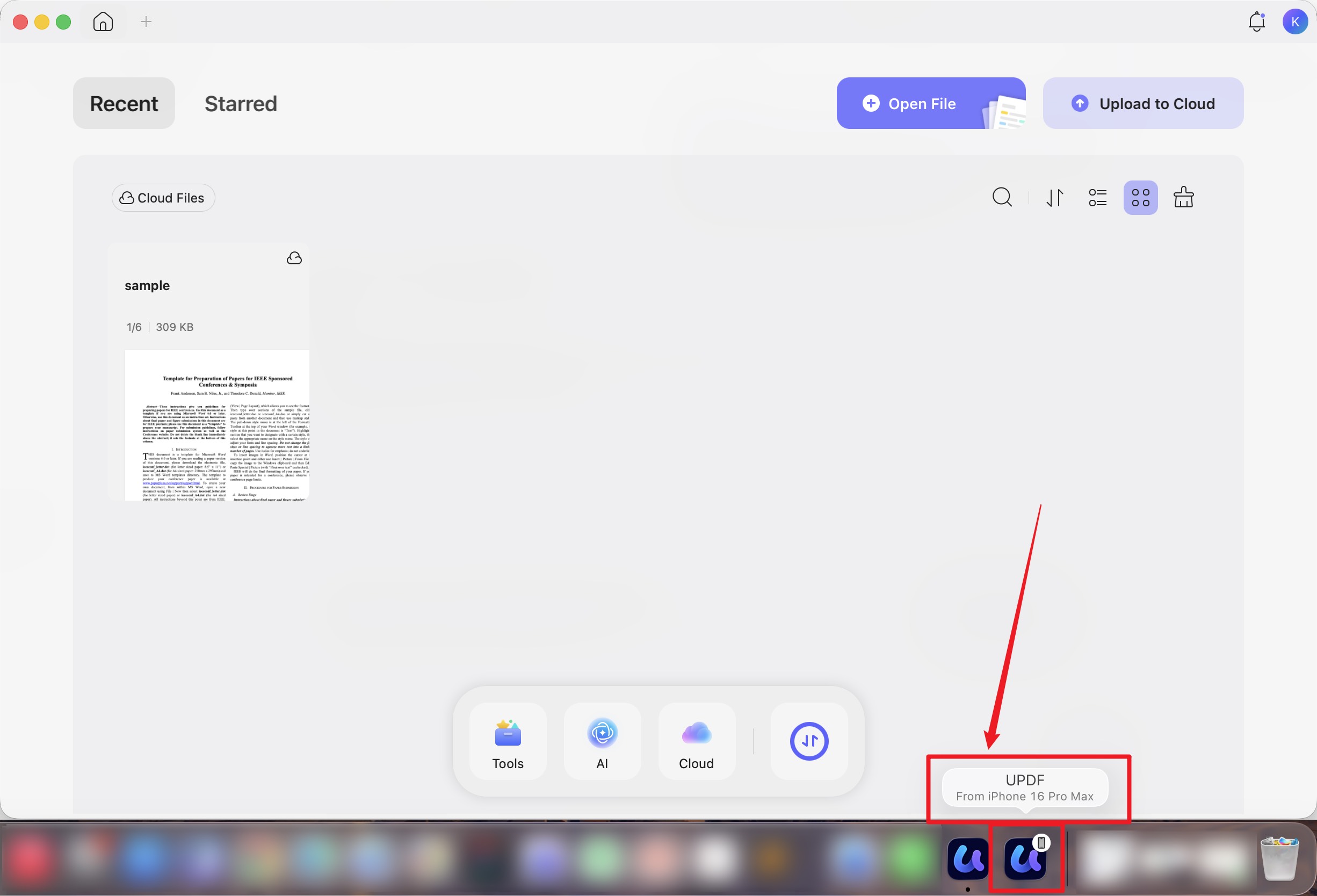The width and height of the screenshot is (1317, 896).
Task: Click the UPDF dock icon with running dot
Action: 968,858
